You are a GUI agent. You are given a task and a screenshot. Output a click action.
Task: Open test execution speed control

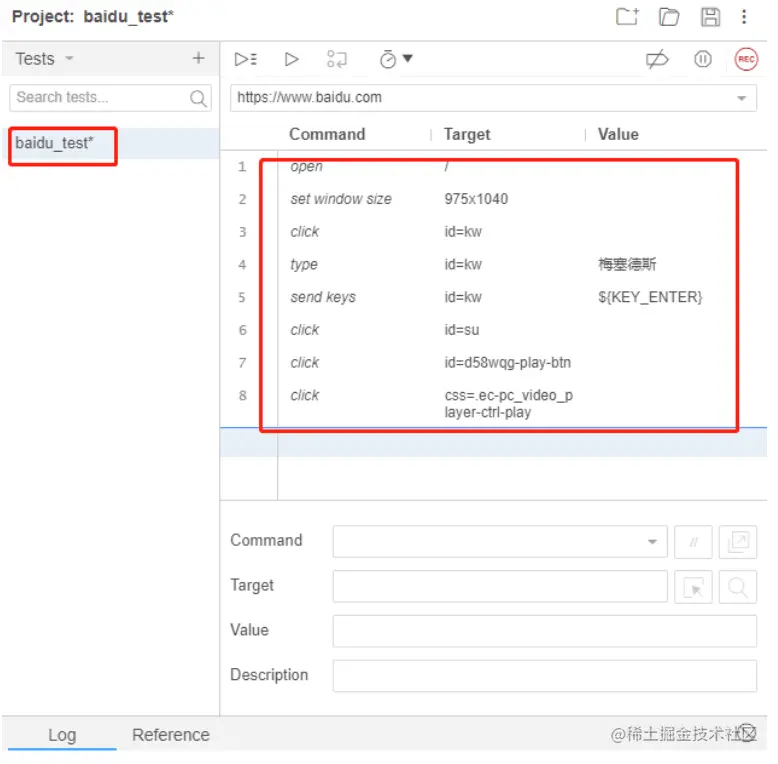tap(395, 59)
